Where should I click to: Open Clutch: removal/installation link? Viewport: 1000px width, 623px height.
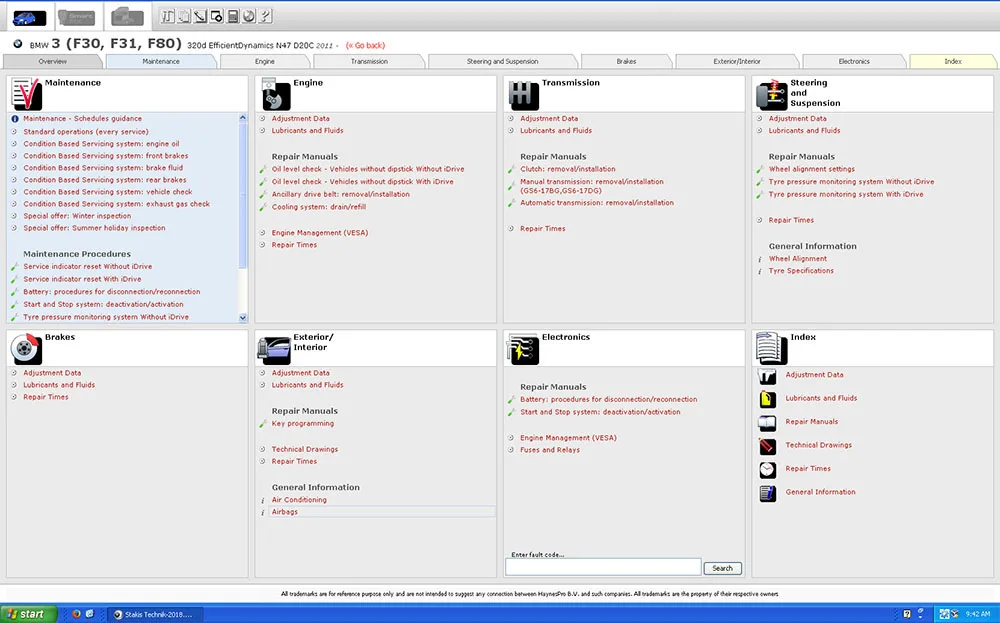[568, 169]
